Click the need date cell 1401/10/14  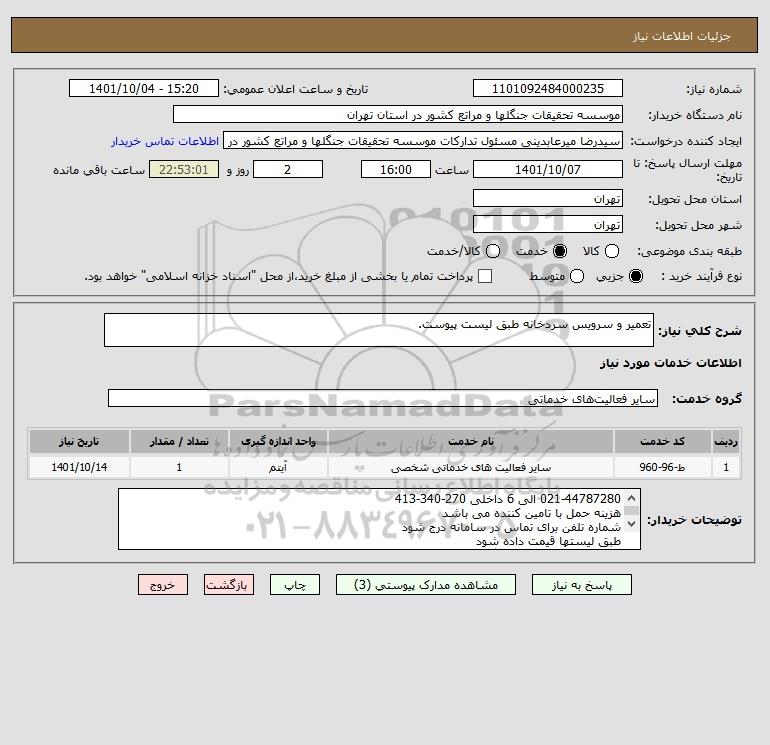[79, 467]
